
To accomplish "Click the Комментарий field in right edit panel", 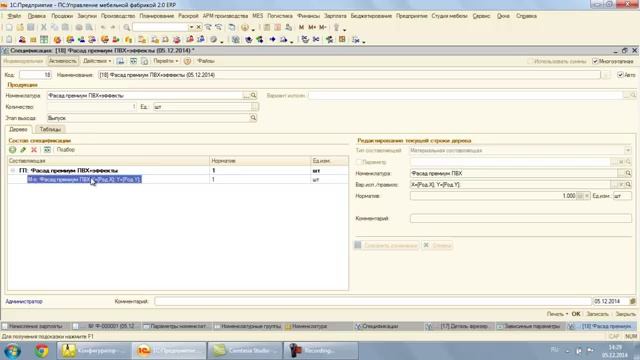I will tap(521, 218).
